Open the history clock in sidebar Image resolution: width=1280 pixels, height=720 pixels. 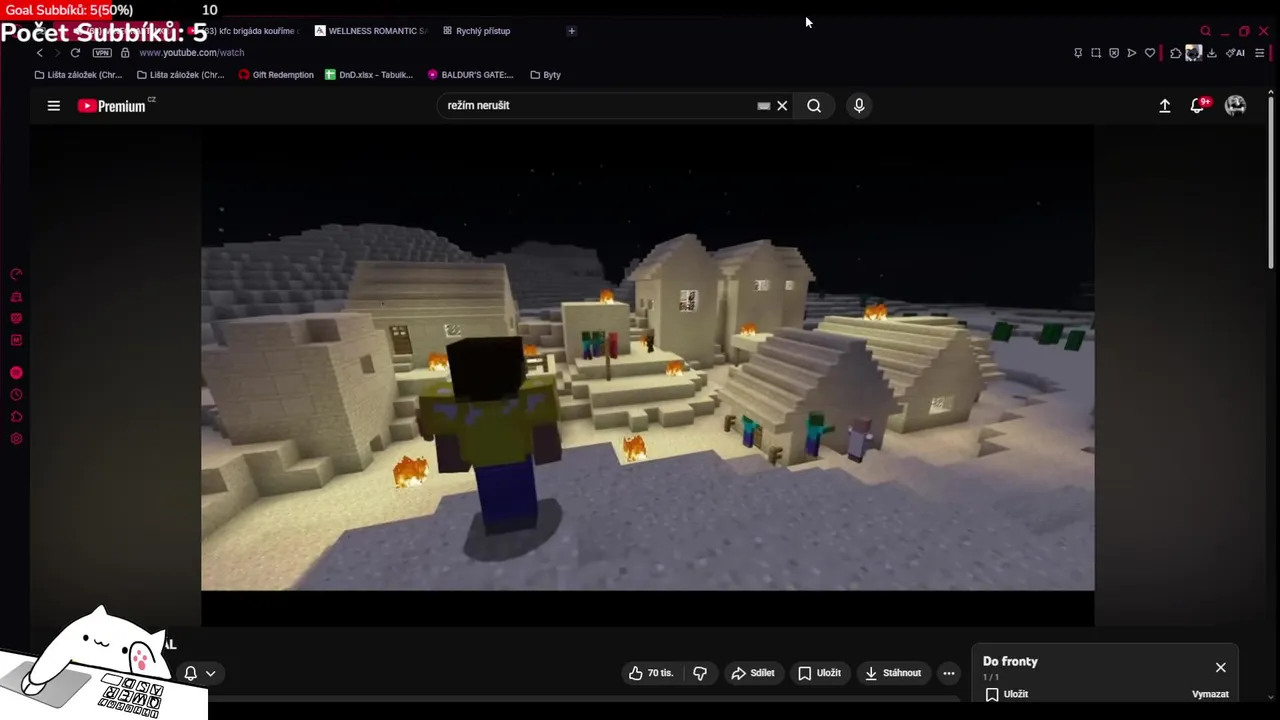(16, 395)
